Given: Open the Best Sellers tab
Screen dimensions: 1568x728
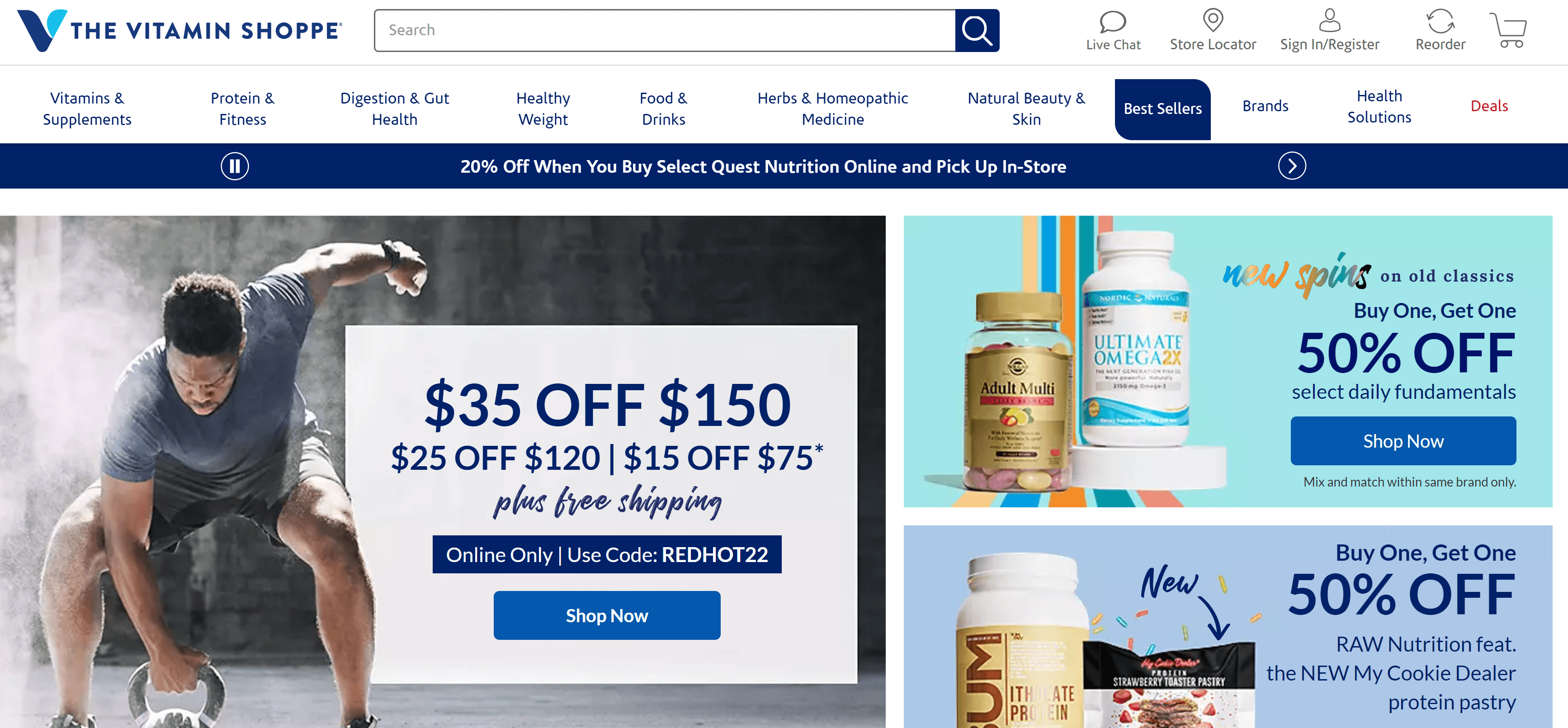Looking at the screenshot, I should (x=1162, y=109).
